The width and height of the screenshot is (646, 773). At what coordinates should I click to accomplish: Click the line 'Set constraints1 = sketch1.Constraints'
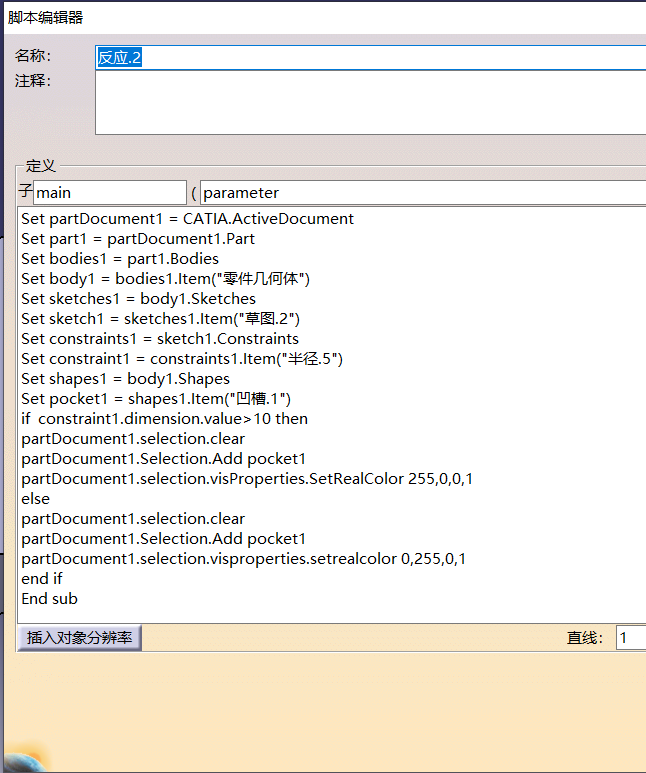click(160, 339)
